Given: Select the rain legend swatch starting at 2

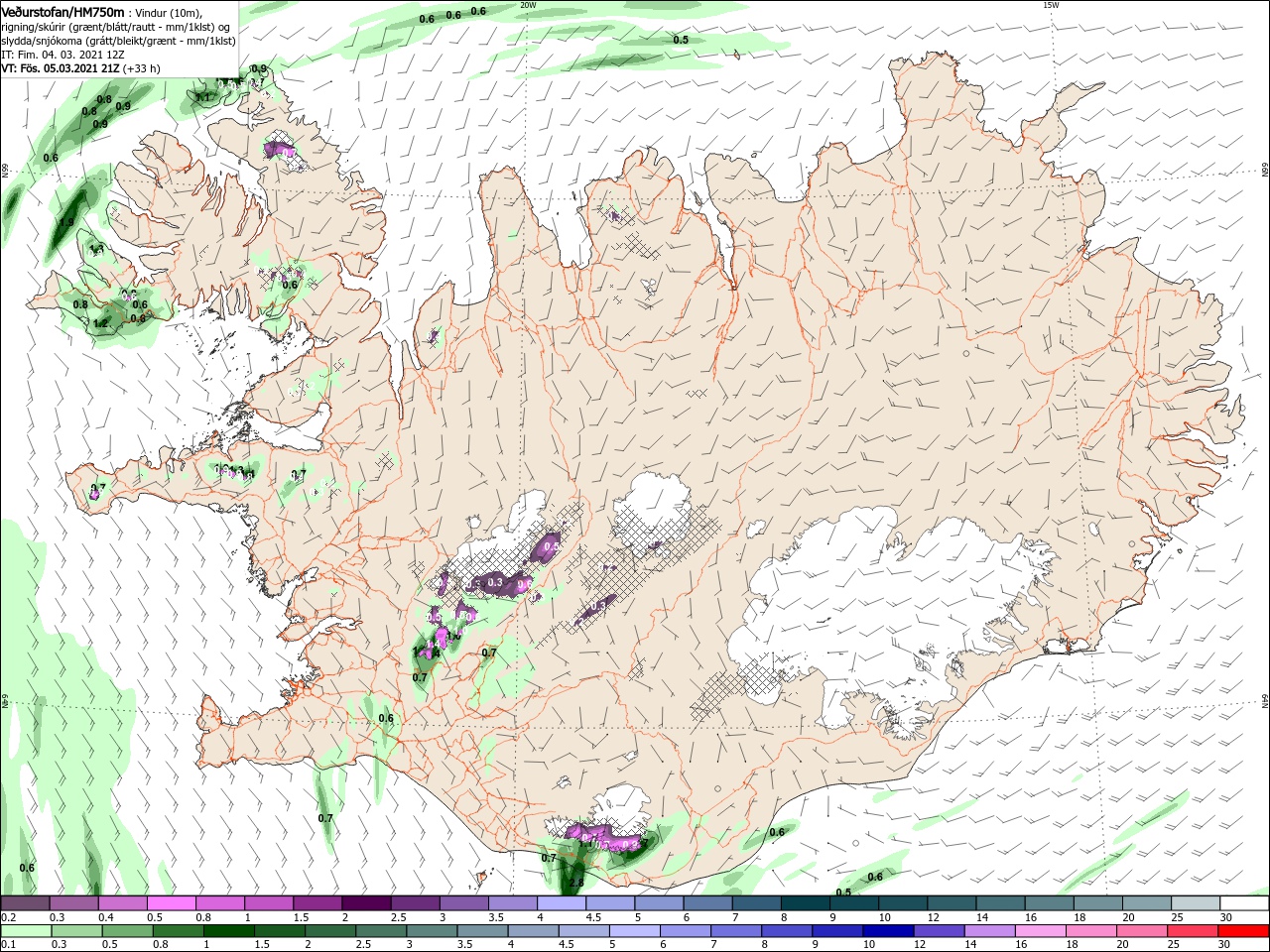Looking at the screenshot, I should (x=329, y=931).
